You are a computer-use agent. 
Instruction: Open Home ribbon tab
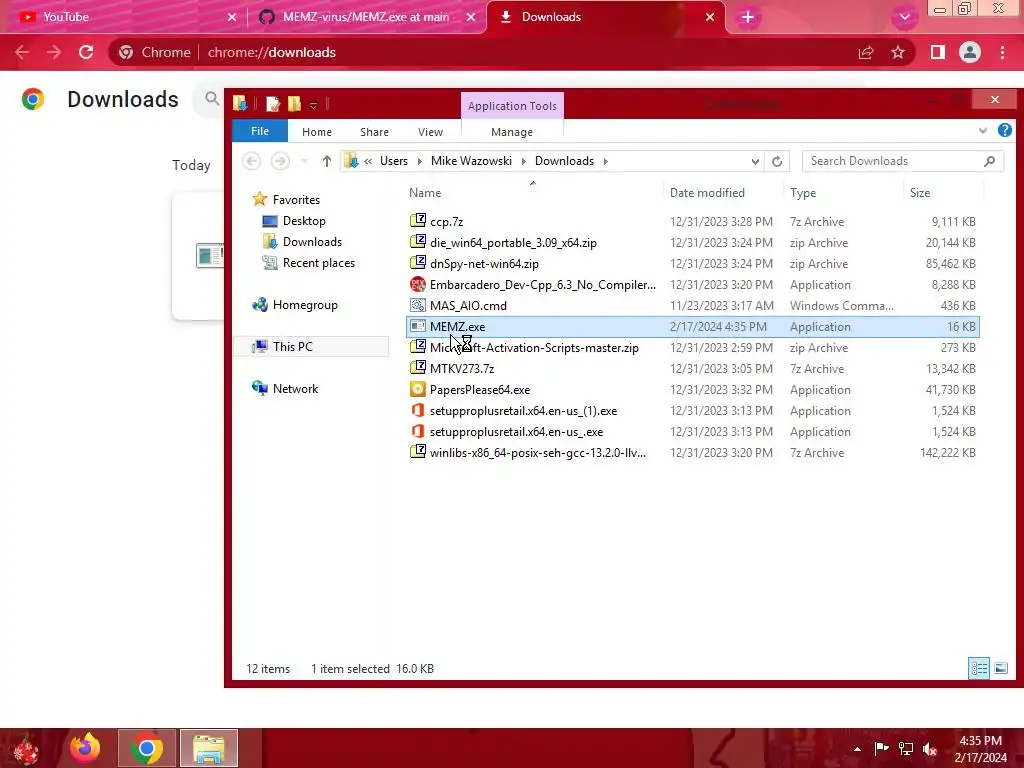[317, 132]
